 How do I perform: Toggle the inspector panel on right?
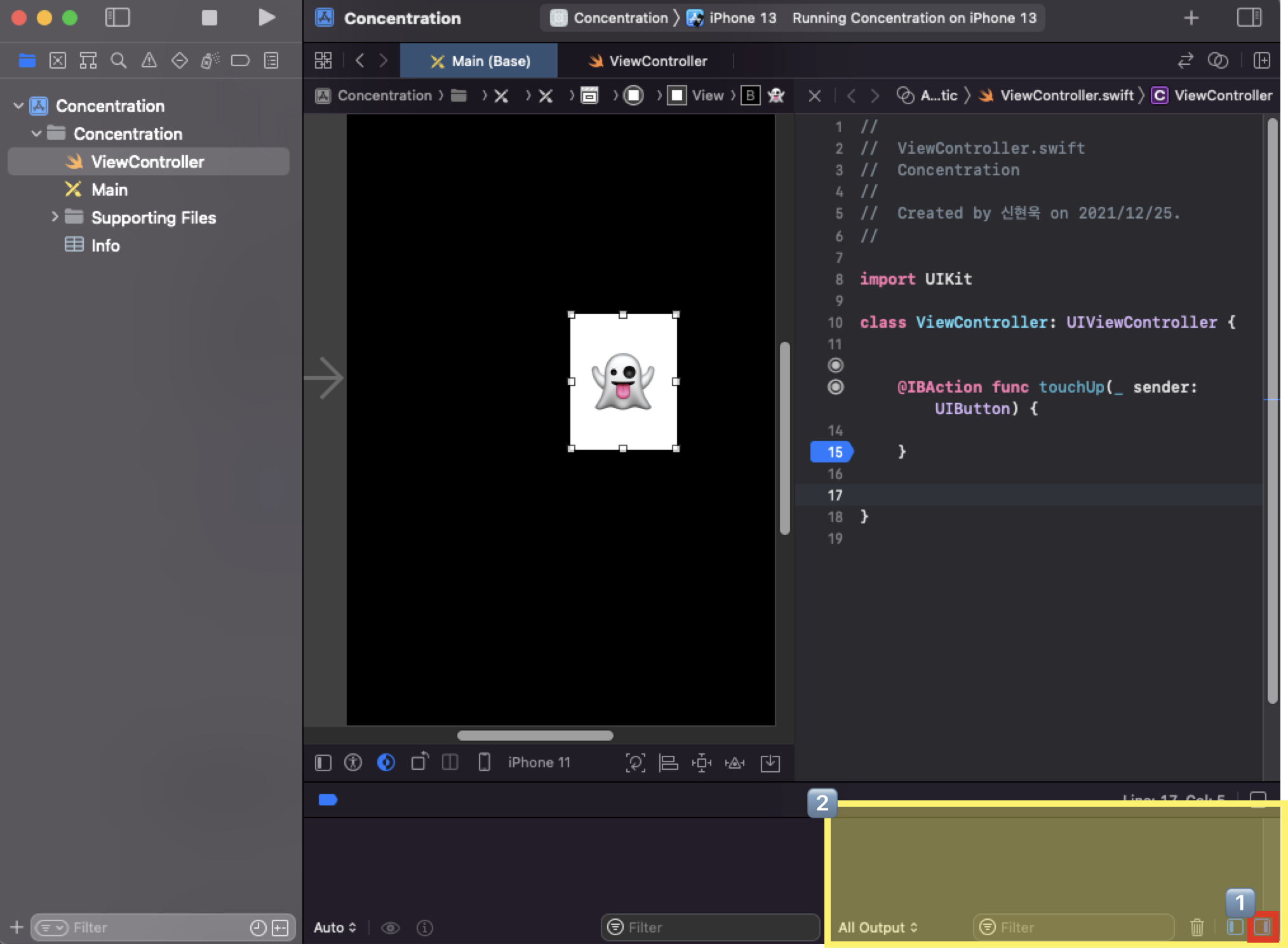pyautogui.click(x=1249, y=18)
